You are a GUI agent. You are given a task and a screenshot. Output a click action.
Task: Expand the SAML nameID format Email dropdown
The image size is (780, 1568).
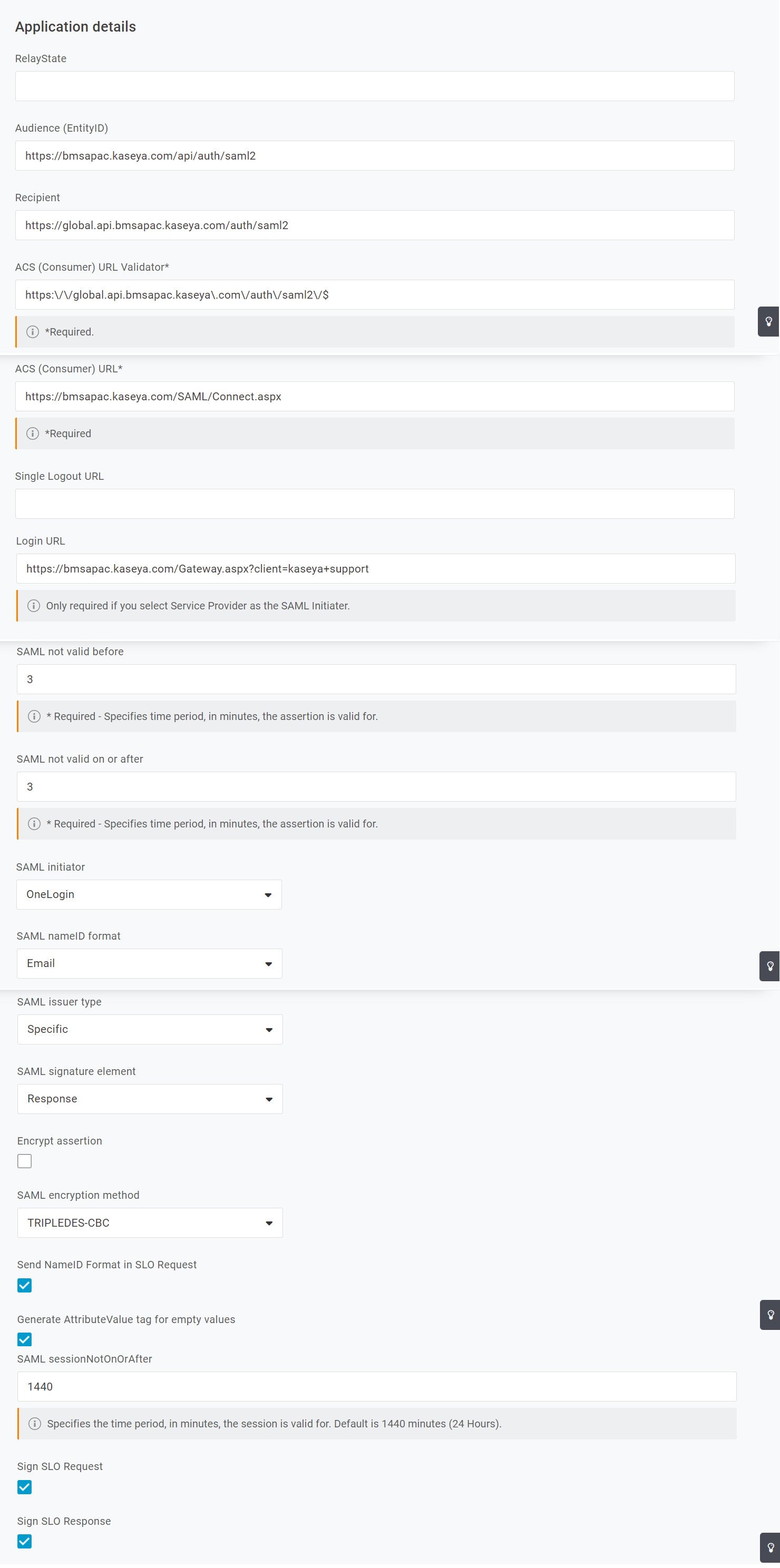click(149, 963)
